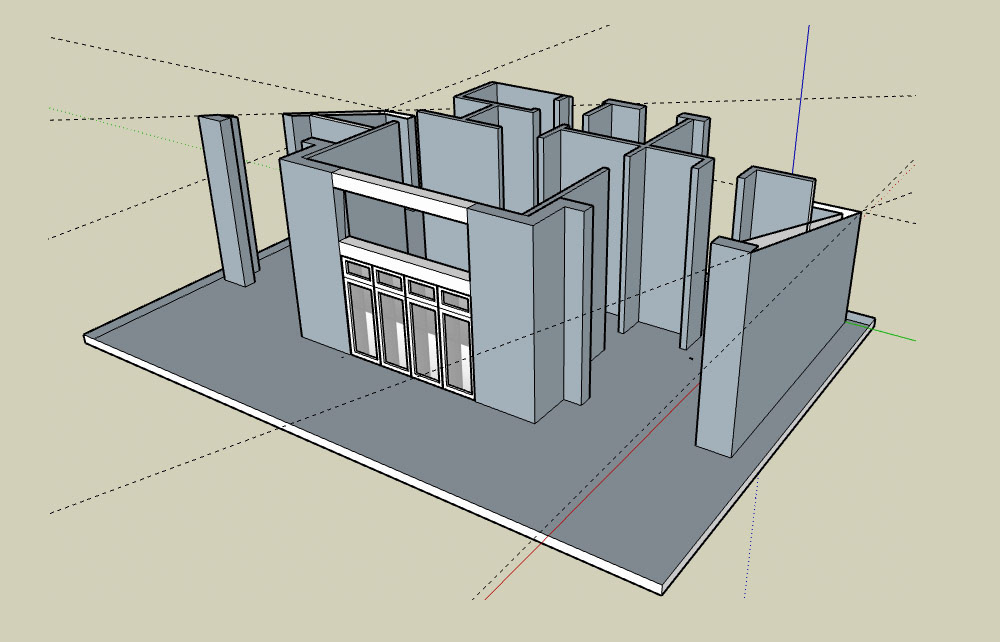Image resolution: width=1000 pixels, height=642 pixels.
Task: Select the white front edge of the floor slab
Action: [372, 464]
